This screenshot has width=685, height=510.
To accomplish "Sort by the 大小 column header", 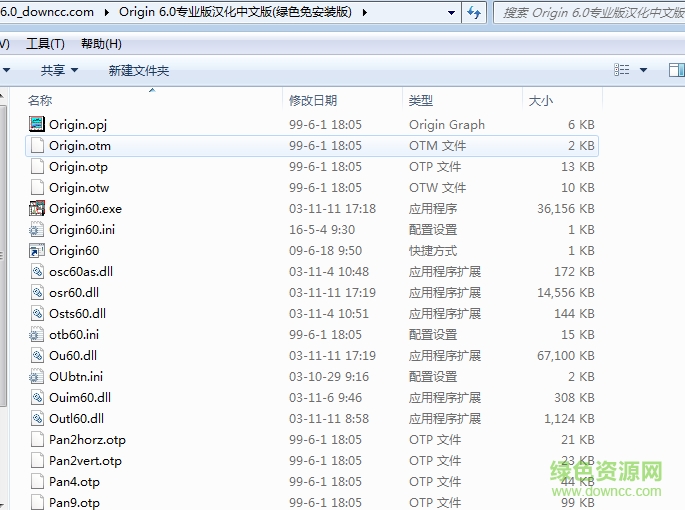I will click(563, 101).
